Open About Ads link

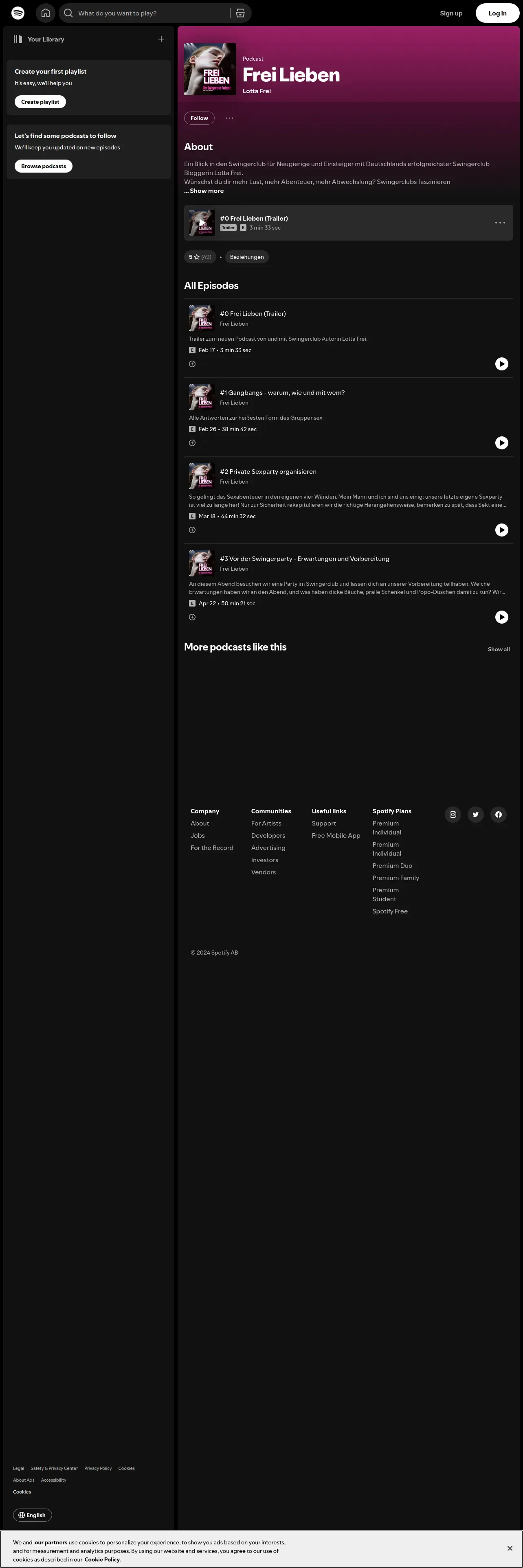[24, 1480]
